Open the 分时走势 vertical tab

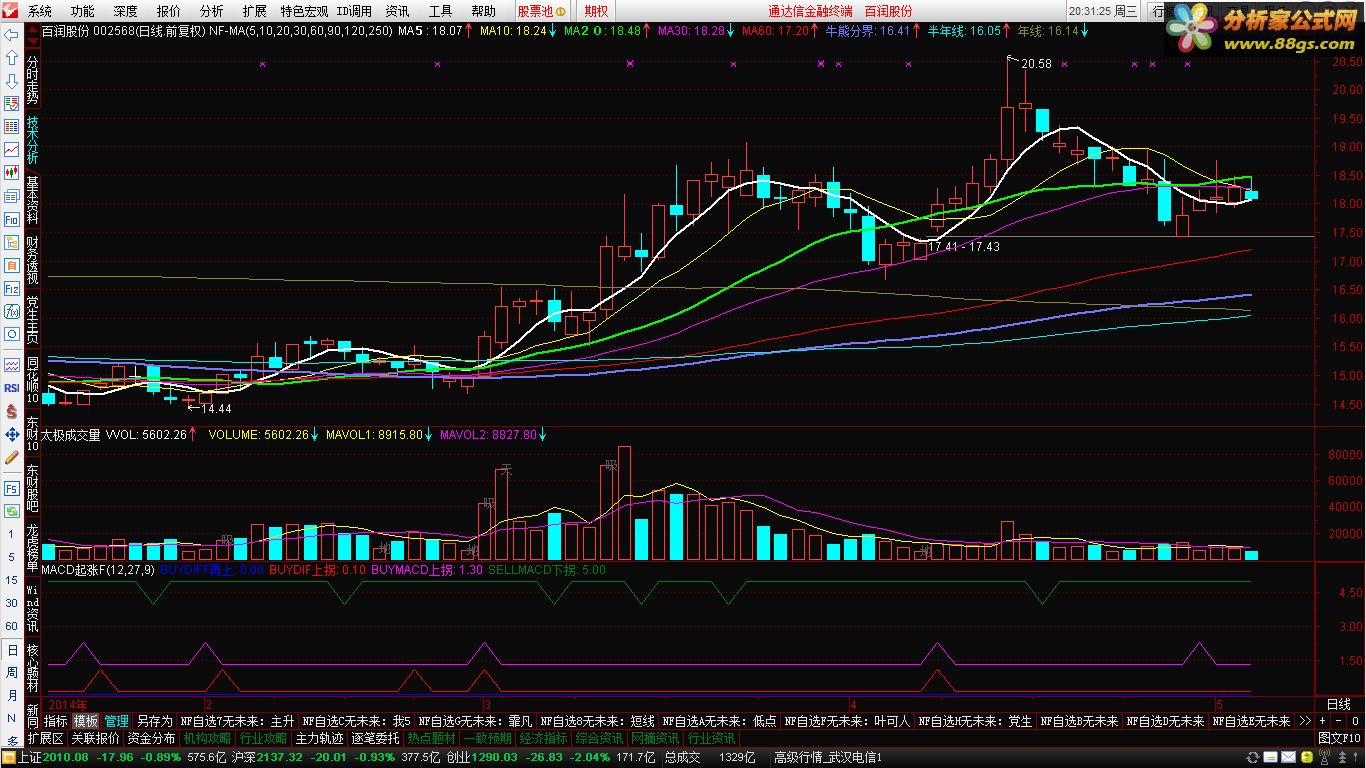(33, 80)
